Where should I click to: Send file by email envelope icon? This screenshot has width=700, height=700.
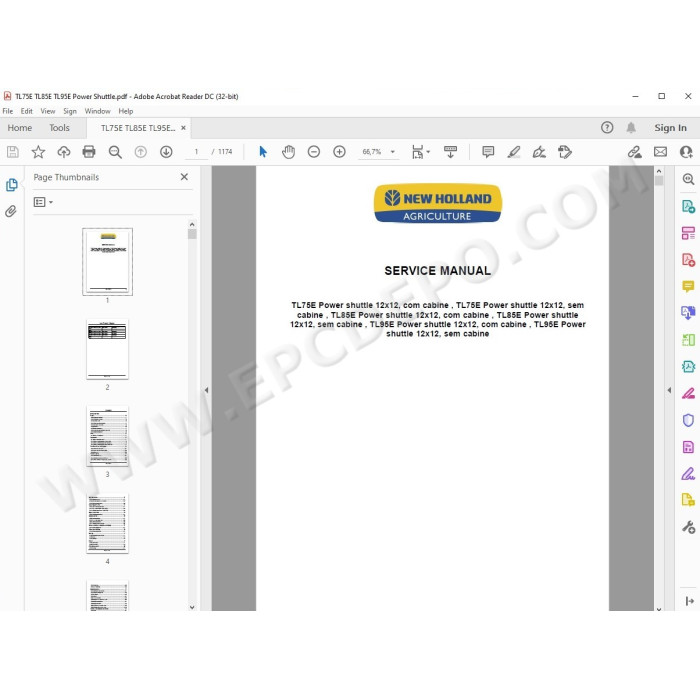[x=660, y=152]
